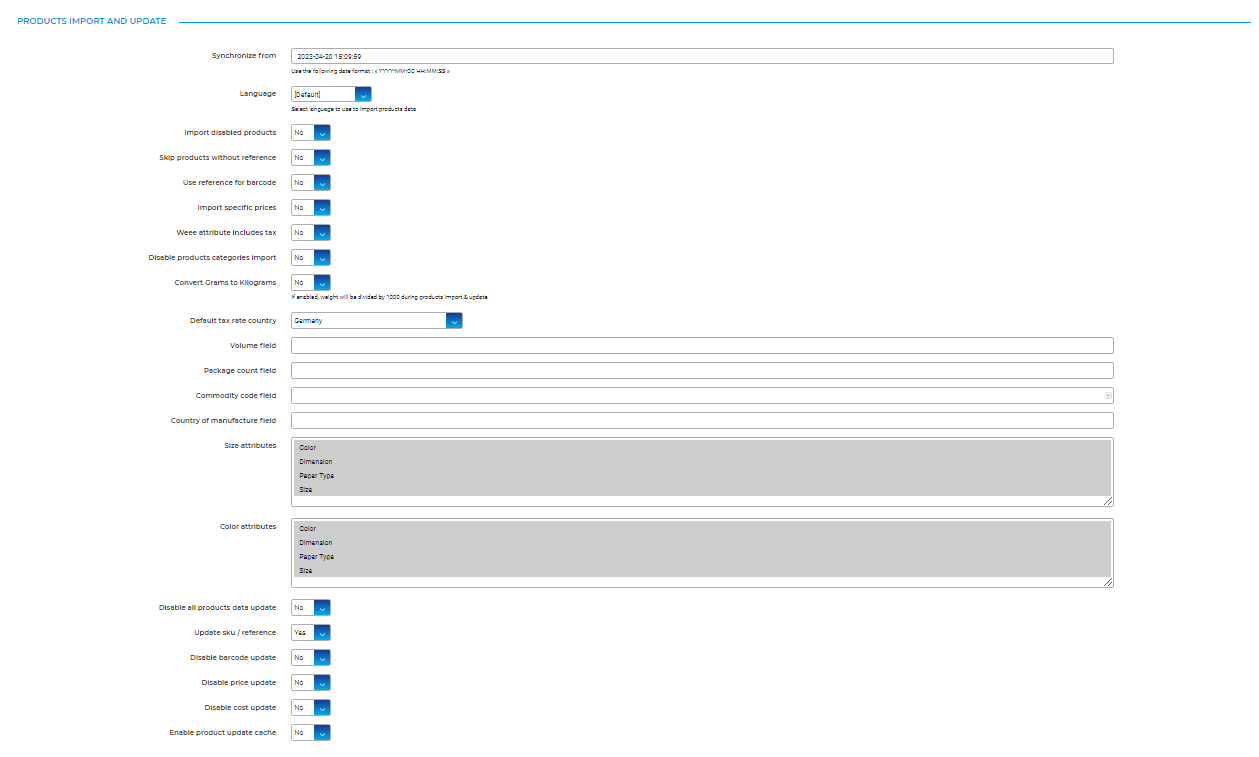Open Disable price update dropdown
The image size is (1259, 757).
311,683
